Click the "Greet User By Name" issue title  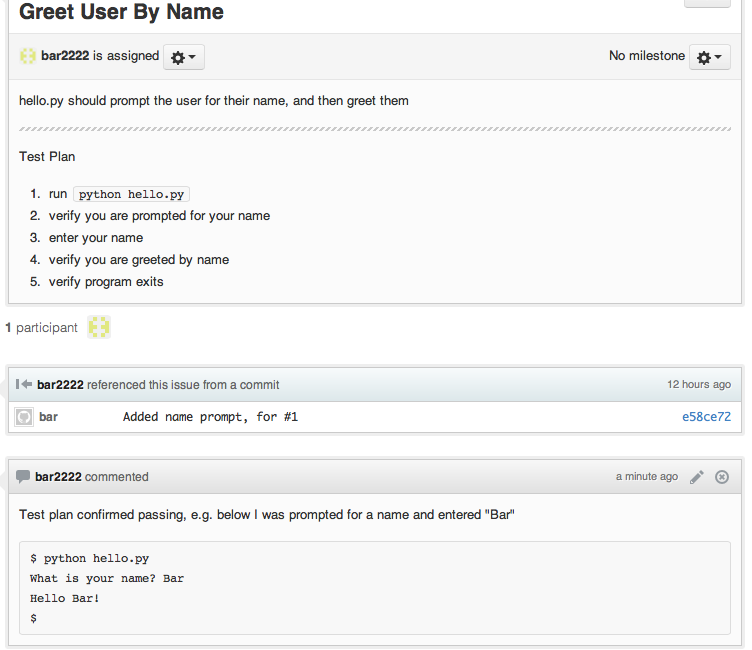click(x=121, y=13)
